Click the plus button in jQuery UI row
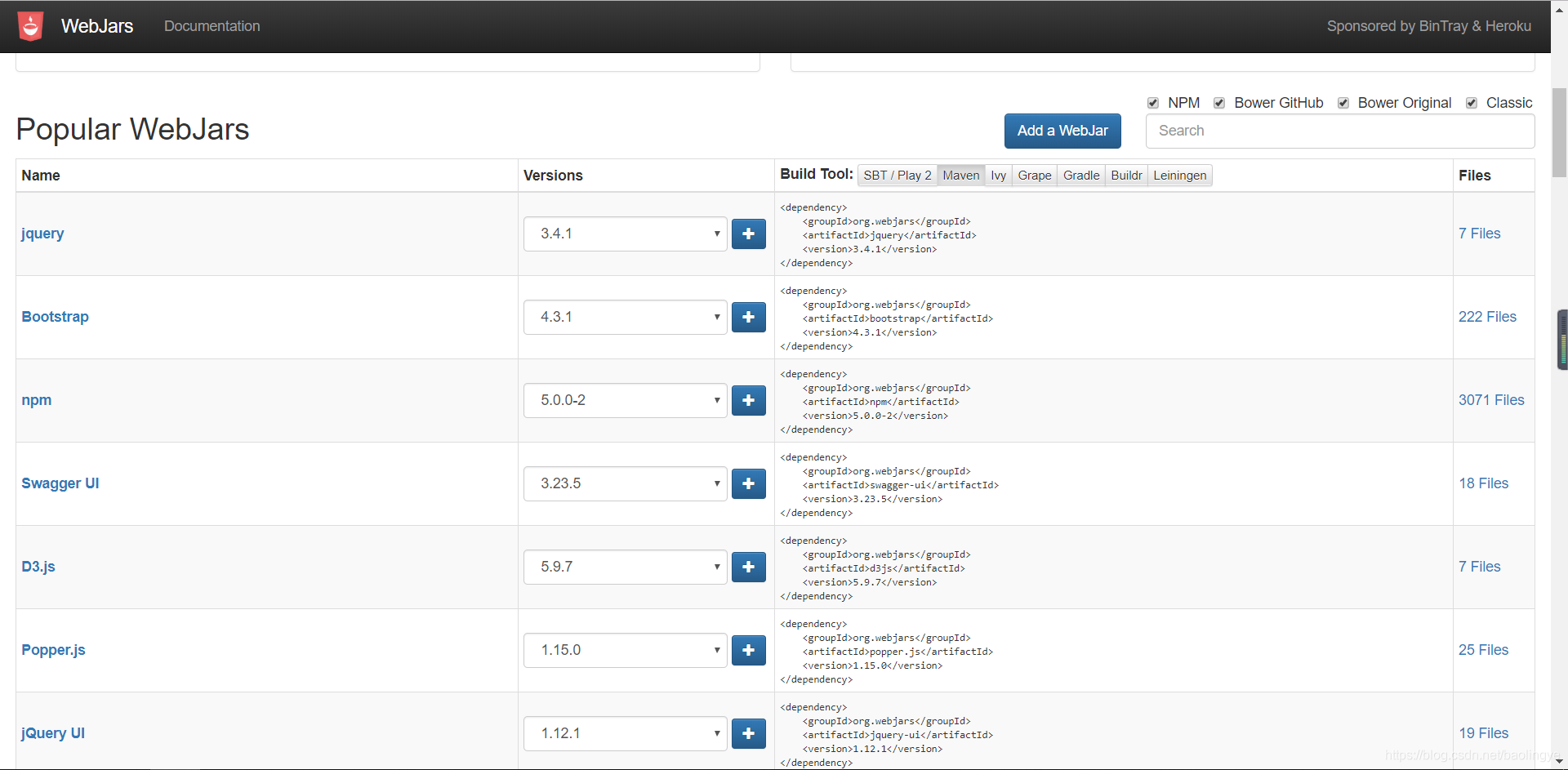The image size is (1568, 770). tap(748, 733)
